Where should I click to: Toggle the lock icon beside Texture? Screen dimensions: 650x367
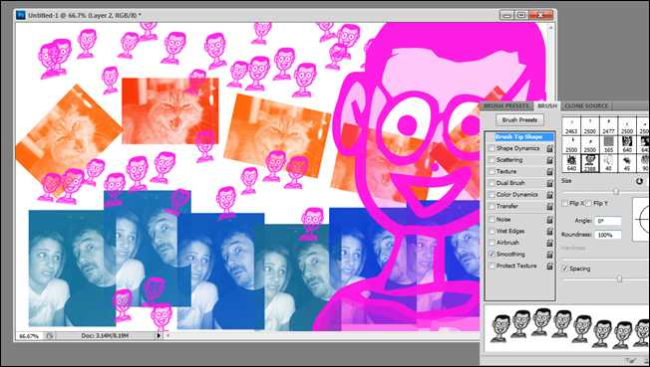coord(550,172)
